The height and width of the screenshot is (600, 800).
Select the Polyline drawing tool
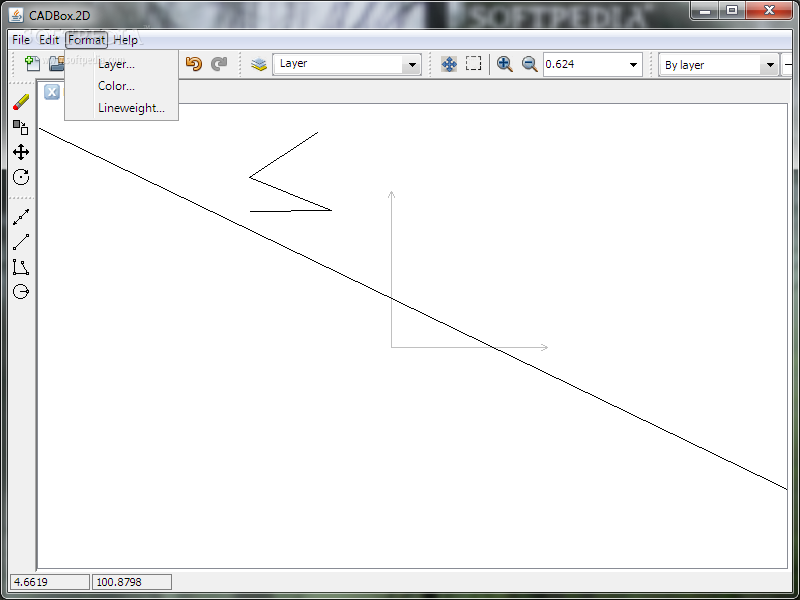[x=21, y=267]
